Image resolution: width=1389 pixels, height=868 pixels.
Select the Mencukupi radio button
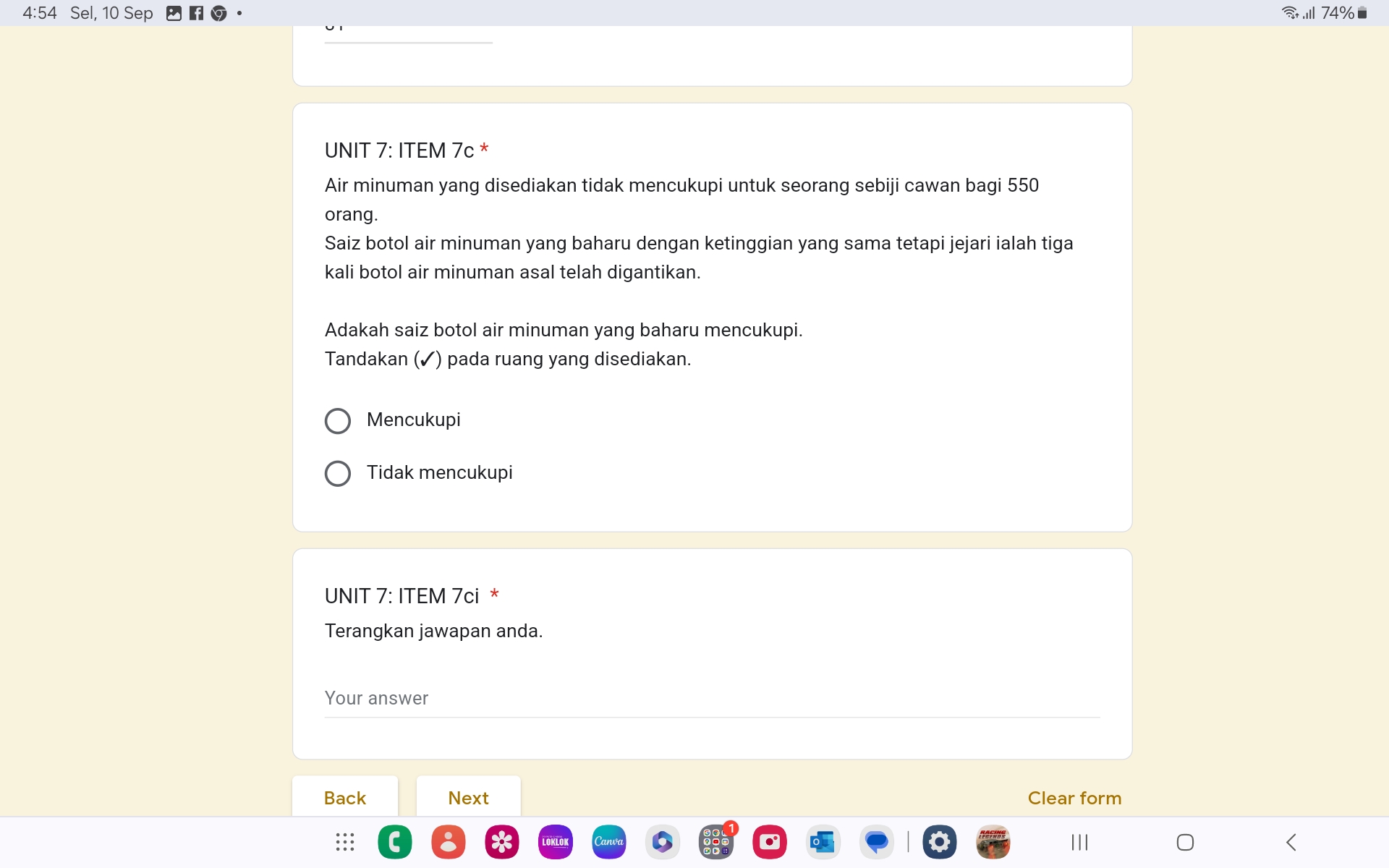[337, 419]
